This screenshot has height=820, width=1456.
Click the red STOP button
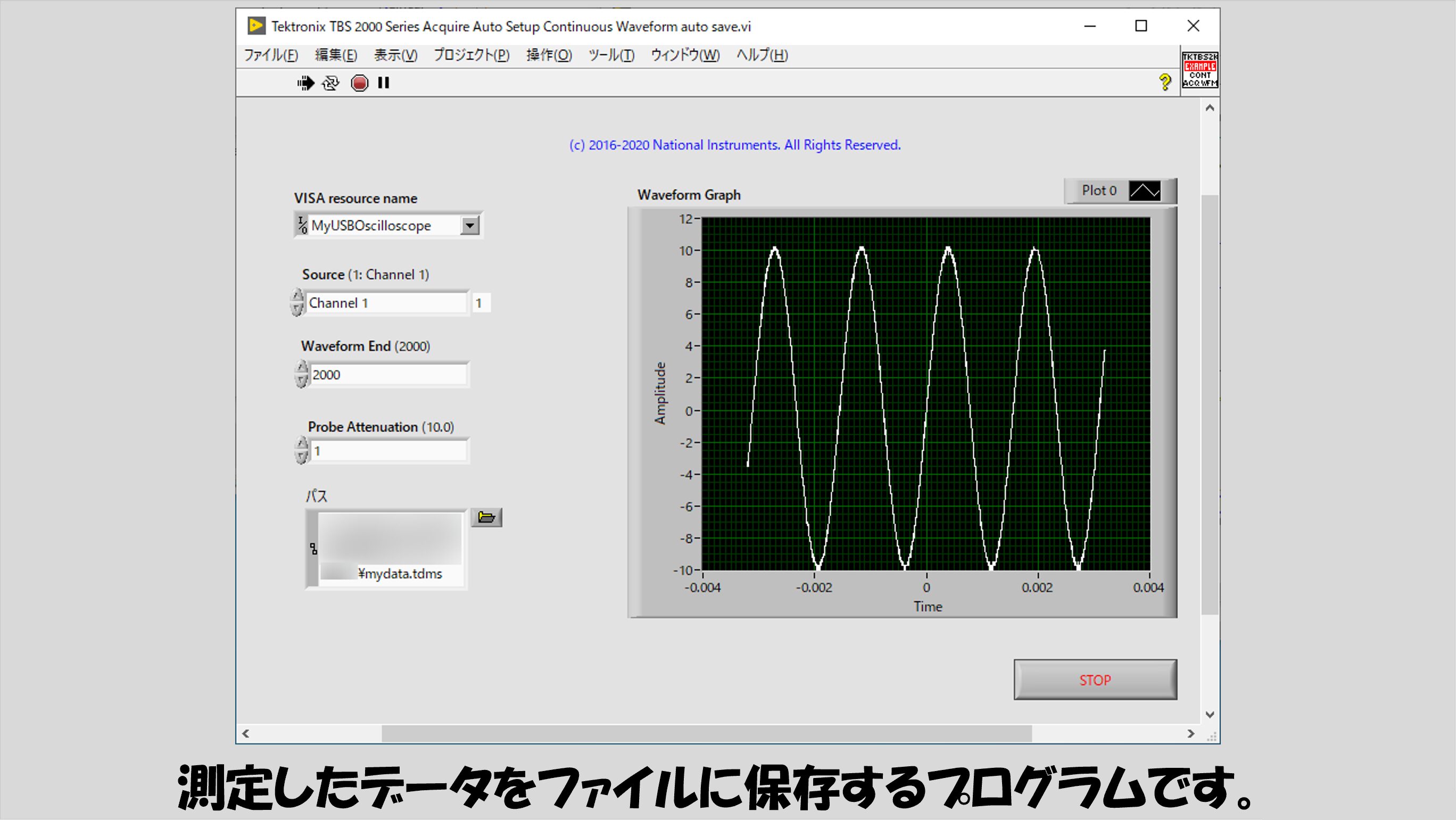1095,680
